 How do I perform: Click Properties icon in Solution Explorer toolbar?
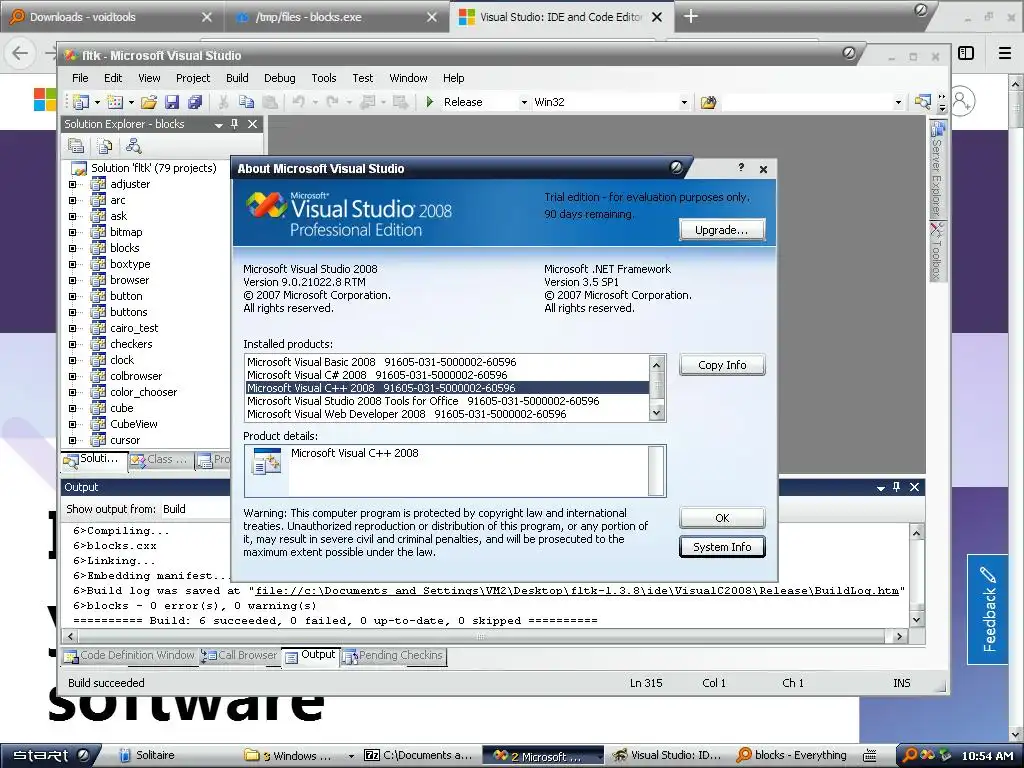76,146
